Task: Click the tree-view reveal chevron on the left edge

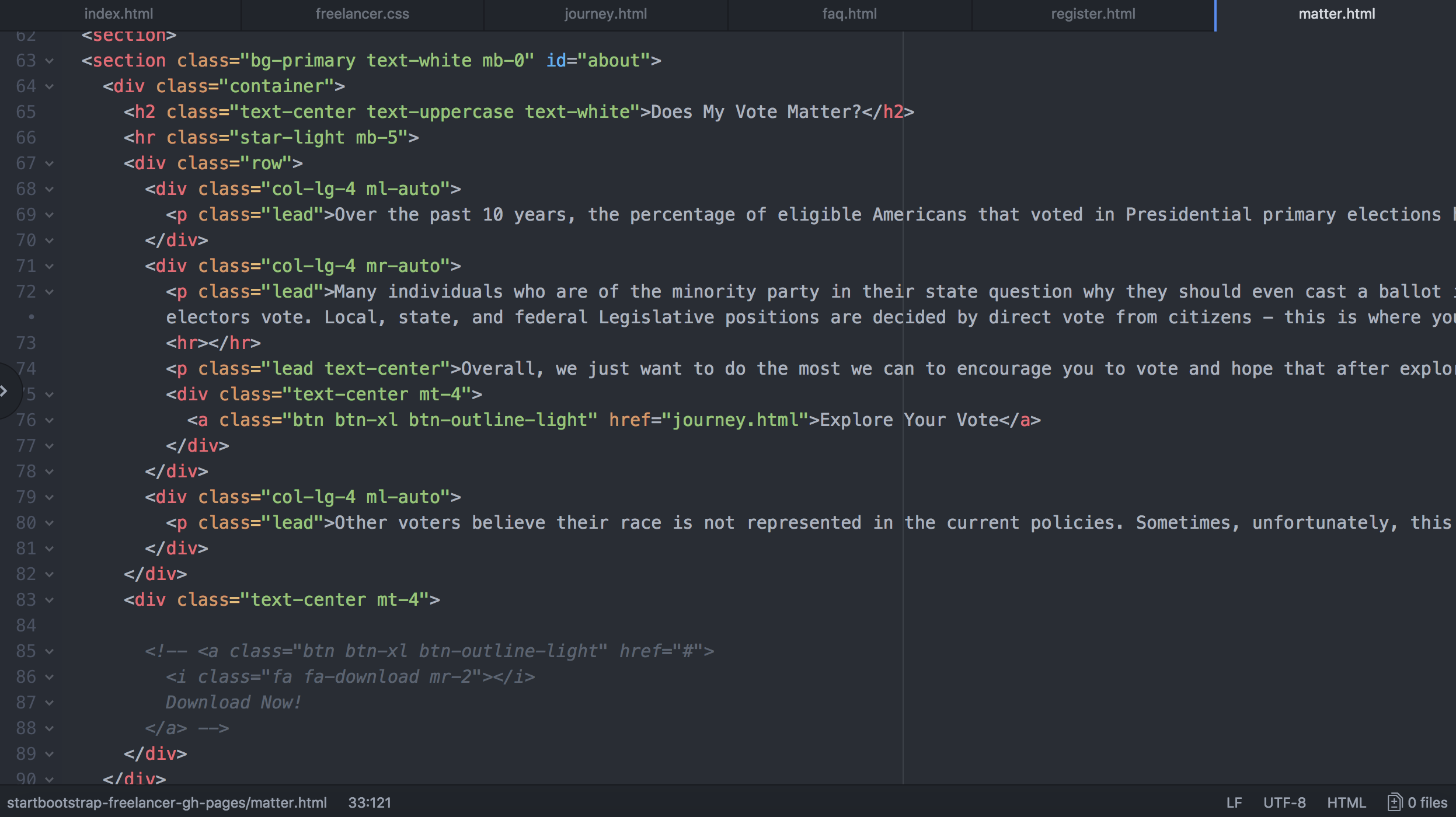Action: [x=5, y=392]
